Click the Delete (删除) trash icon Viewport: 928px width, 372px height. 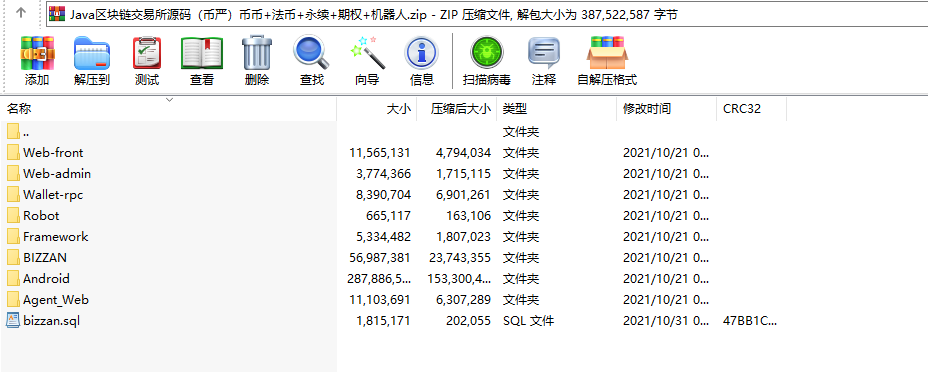tap(257, 61)
